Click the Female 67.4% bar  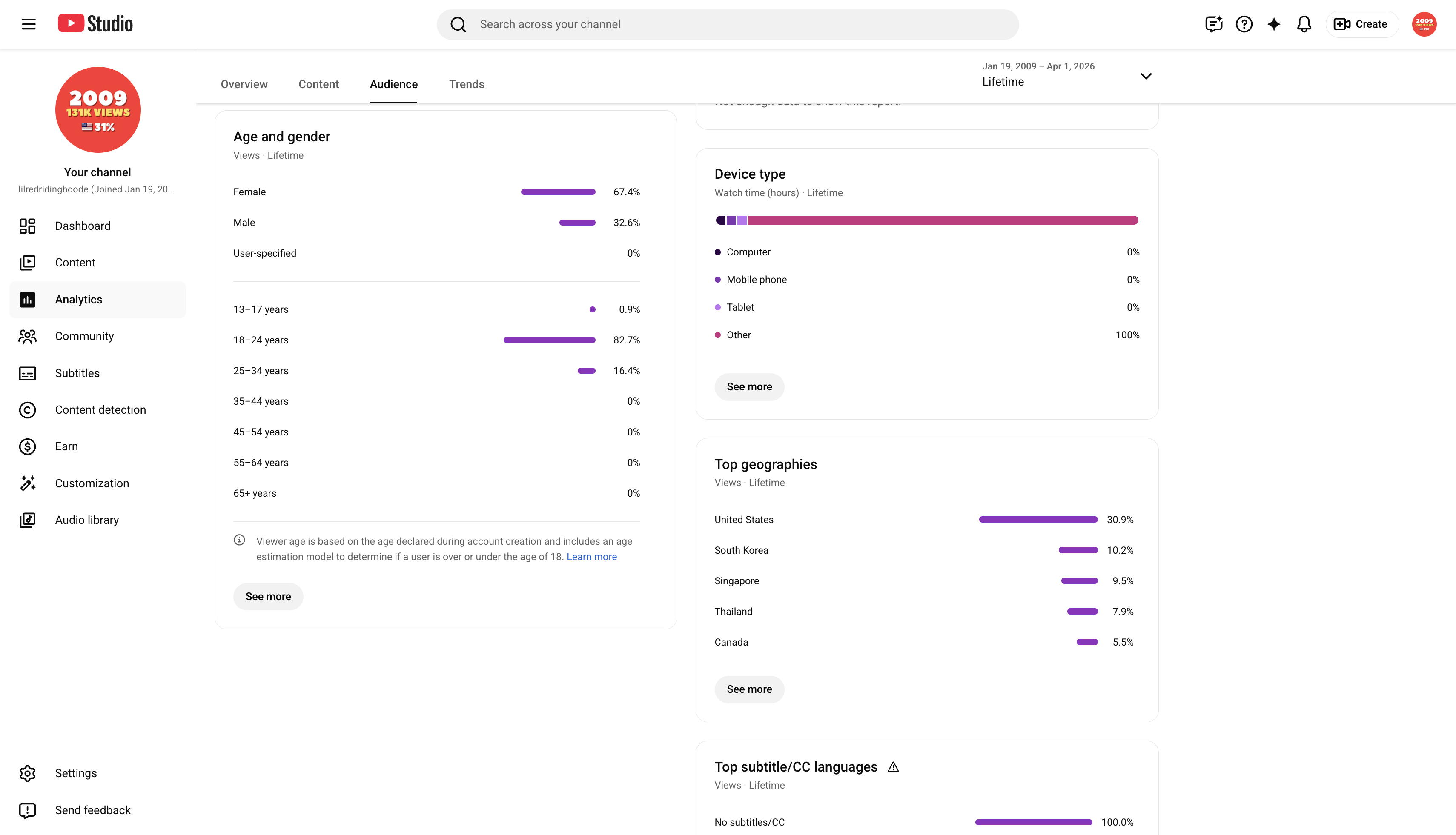click(x=558, y=192)
